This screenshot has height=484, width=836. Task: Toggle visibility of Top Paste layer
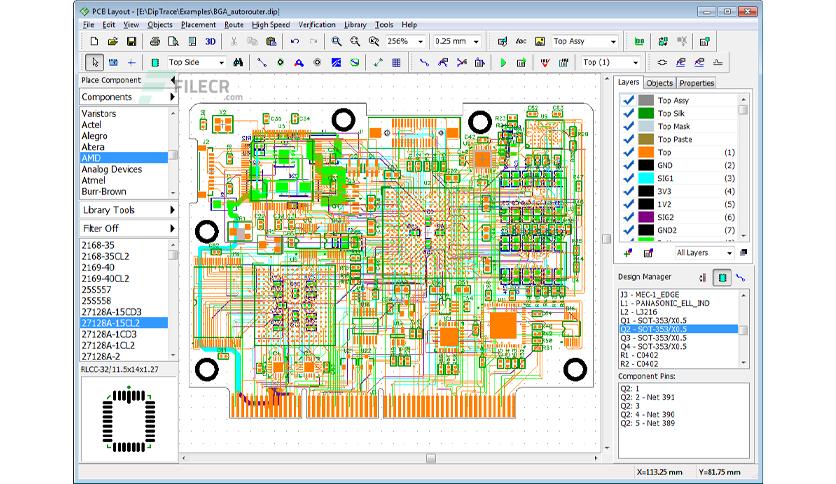[x=629, y=139]
